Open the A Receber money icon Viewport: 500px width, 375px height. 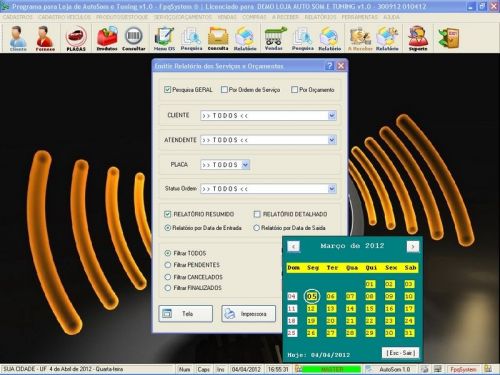click(x=359, y=38)
